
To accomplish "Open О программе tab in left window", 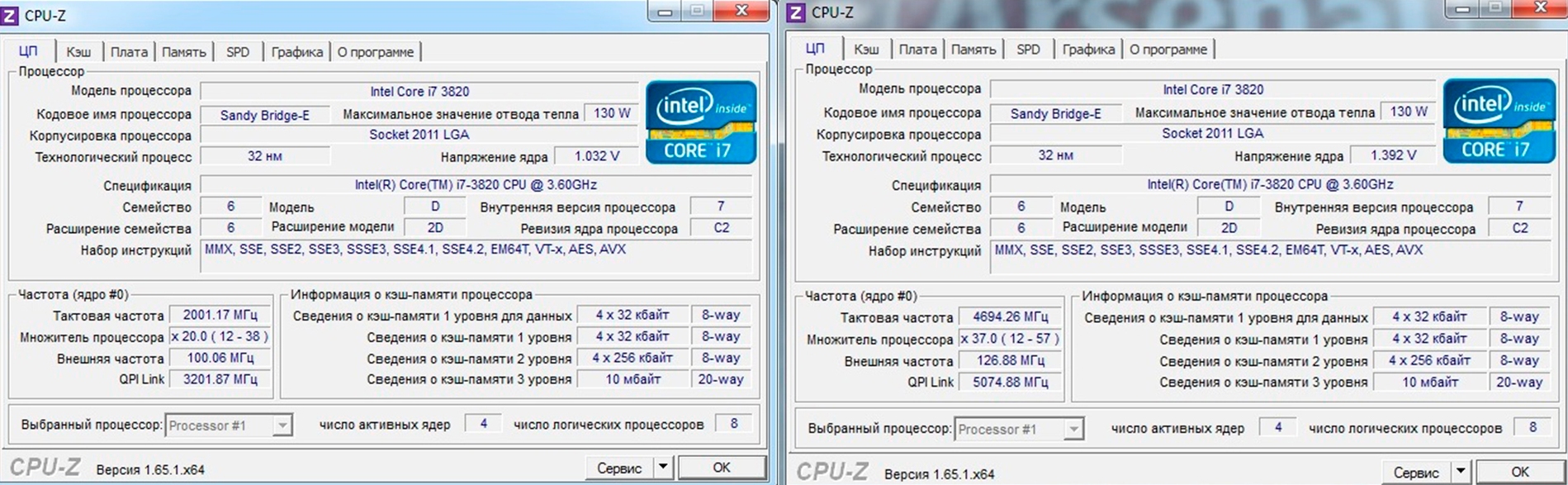I will [x=375, y=52].
